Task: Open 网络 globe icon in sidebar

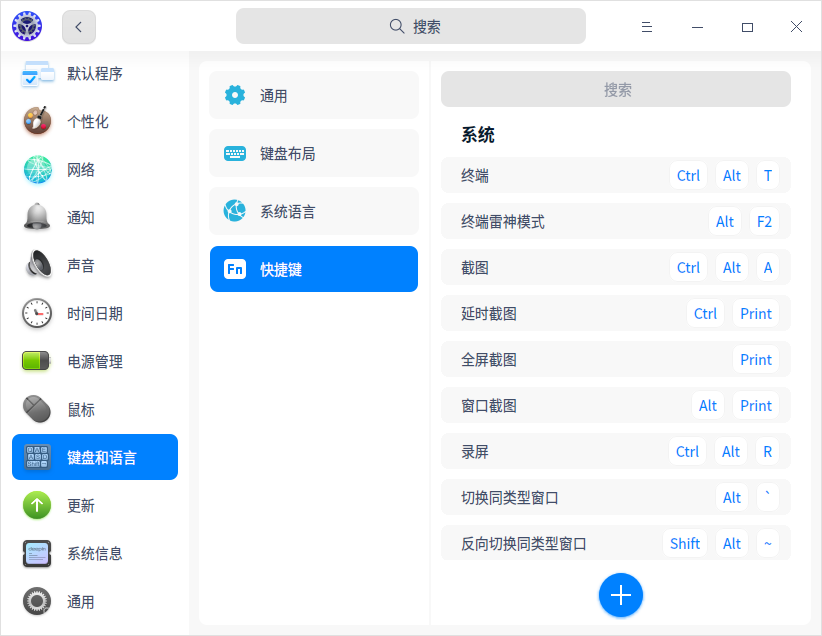Action: point(37,169)
